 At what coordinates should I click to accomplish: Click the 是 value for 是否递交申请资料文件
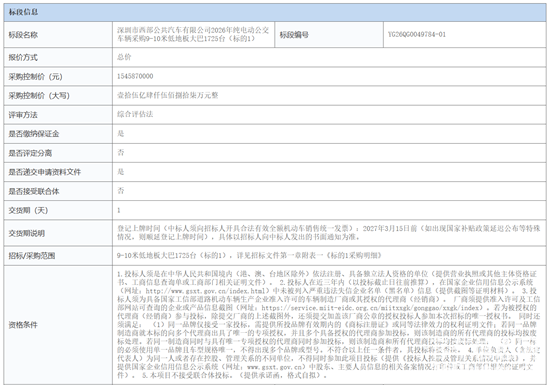(x=121, y=172)
